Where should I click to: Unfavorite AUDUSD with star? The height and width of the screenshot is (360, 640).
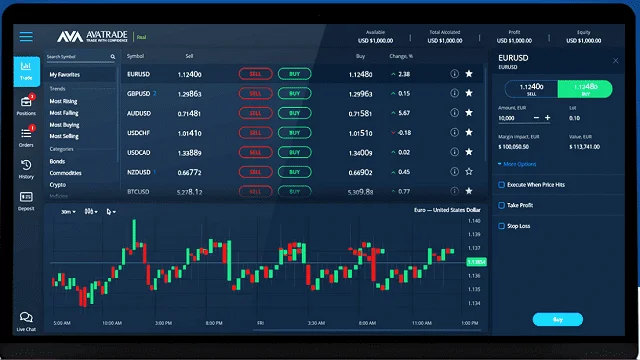469,112
